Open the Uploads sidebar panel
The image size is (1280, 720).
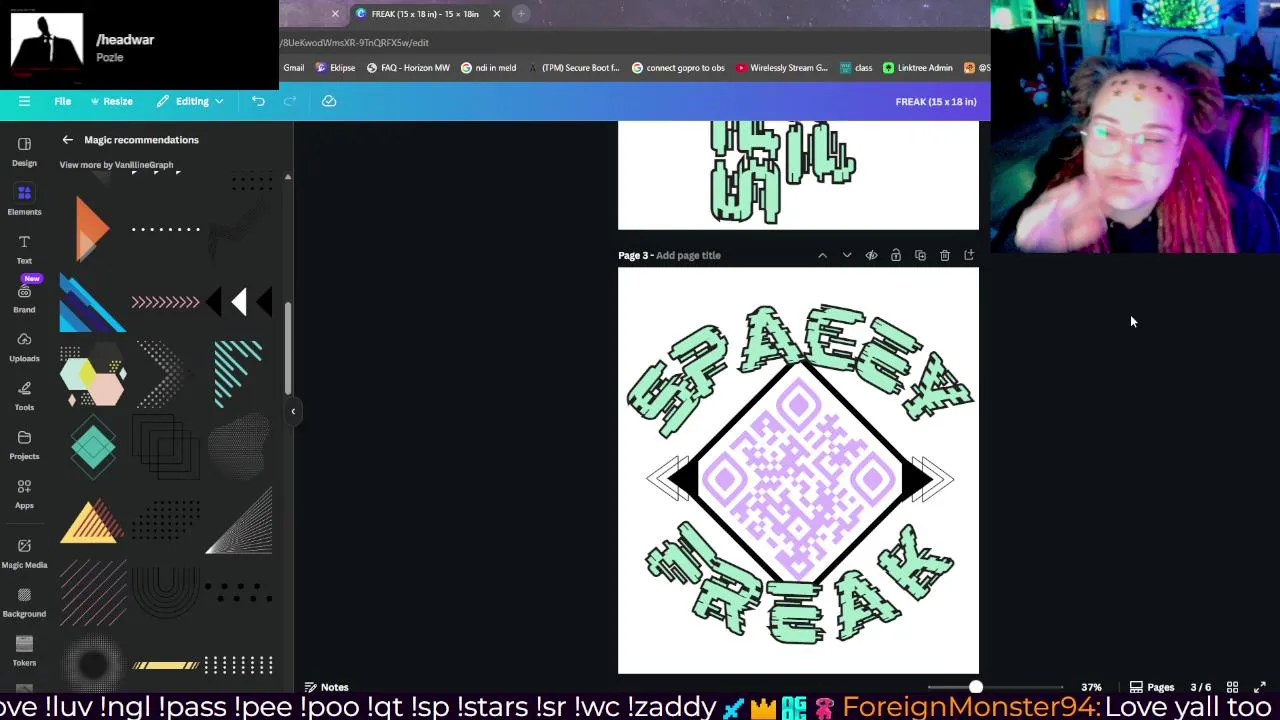[x=24, y=347]
